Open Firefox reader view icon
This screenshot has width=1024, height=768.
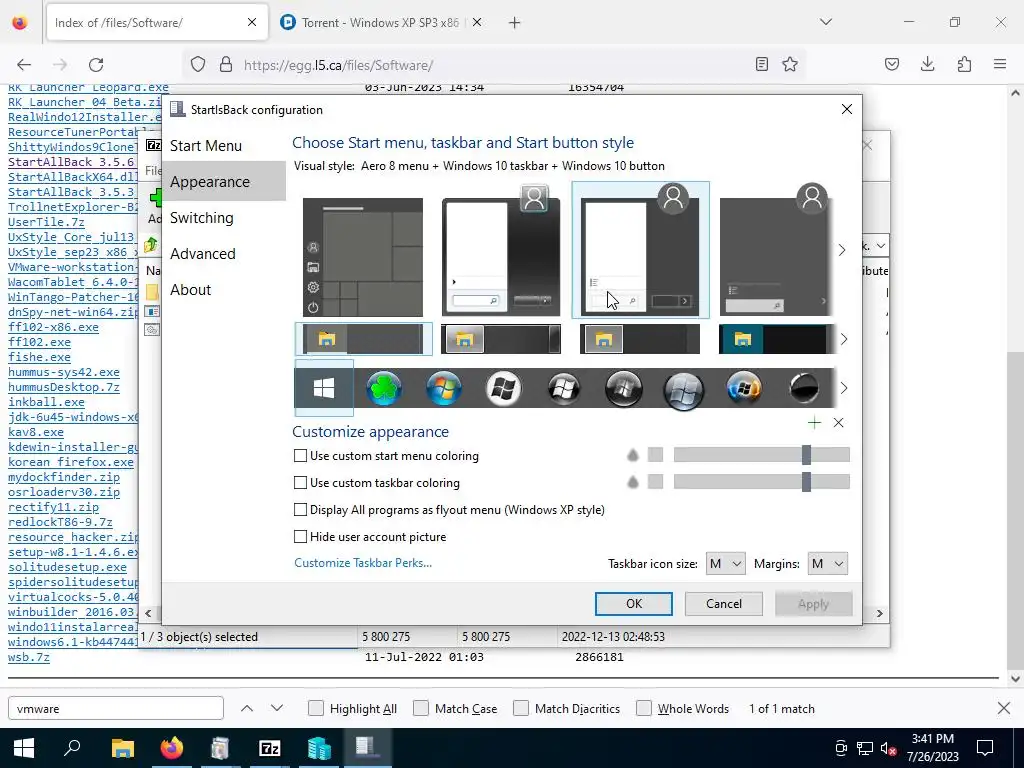[761, 64]
